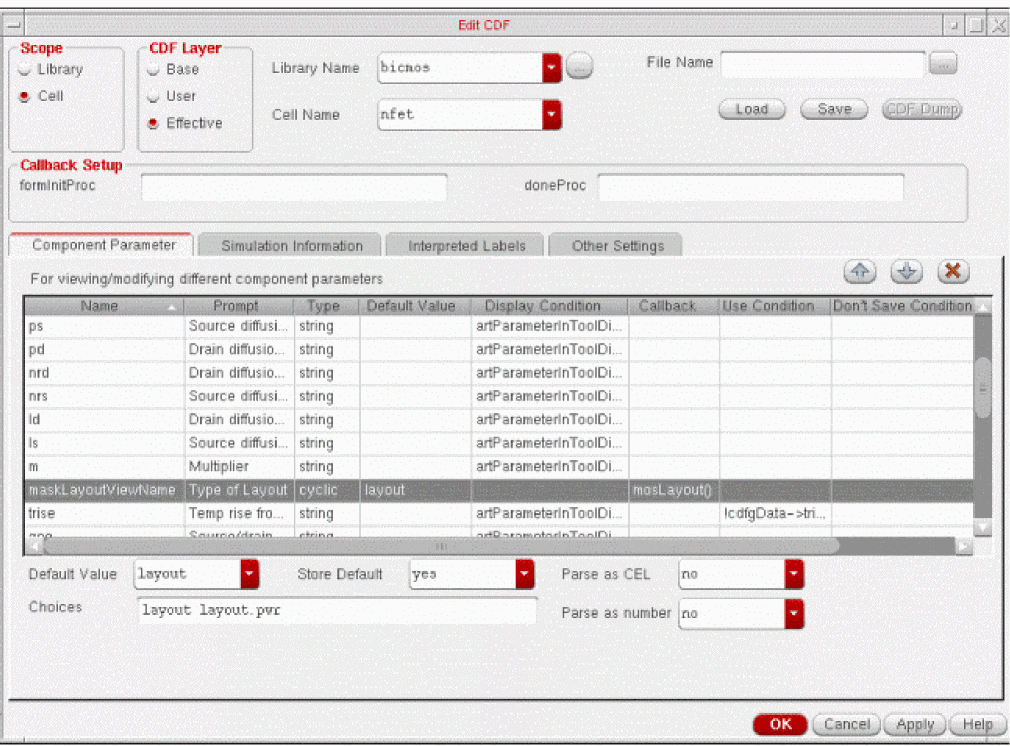This screenshot has width=1010, height=746.
Task: Click the move parameter down arrow icon
Action: point(904,272)
